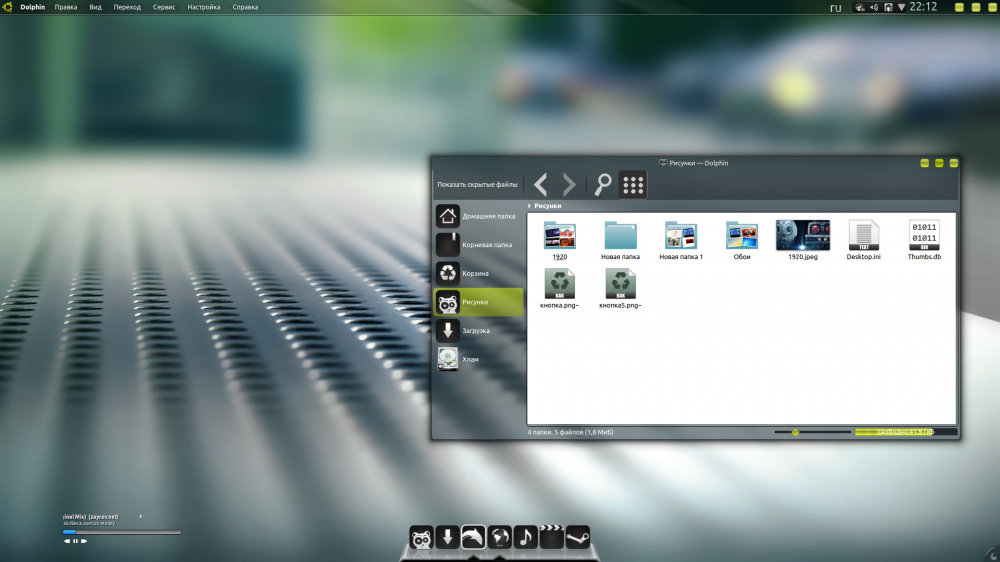This screenshot has height=562, width=1000.
Task: Launch the panda icon in dock
Action: click(421, 537)
